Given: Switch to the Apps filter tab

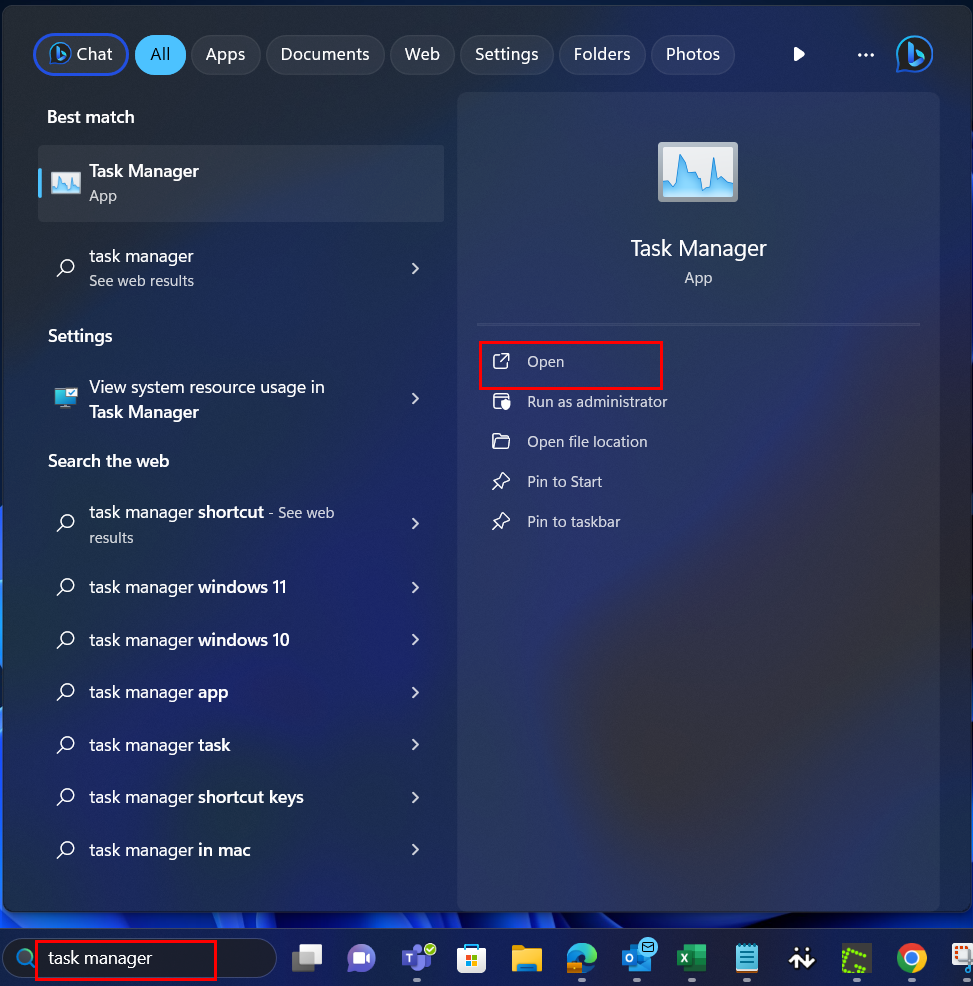Looking at the screenshot, I should (225, 54).
